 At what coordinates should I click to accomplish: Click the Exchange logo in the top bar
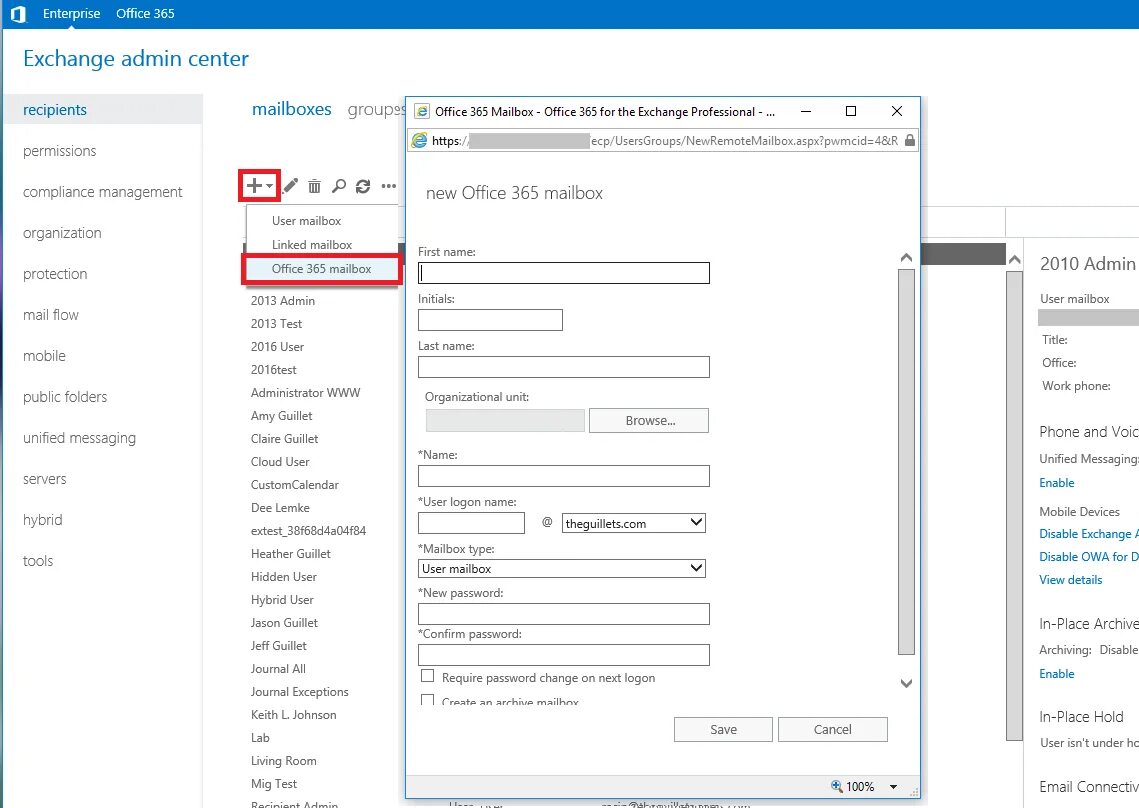[17, 13]
